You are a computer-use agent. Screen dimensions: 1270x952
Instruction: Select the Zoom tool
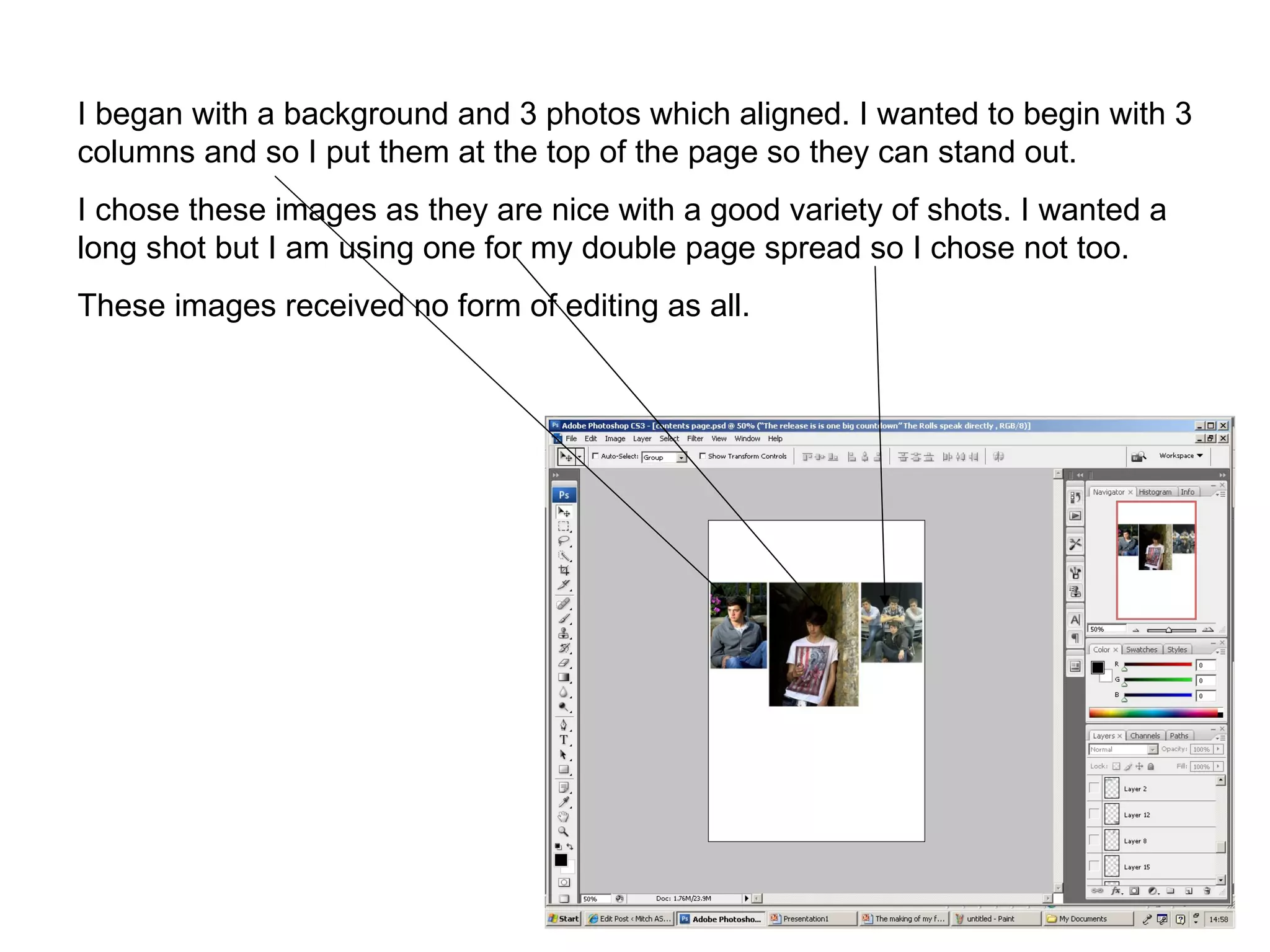pyautogui.click(x=564, y=832)
